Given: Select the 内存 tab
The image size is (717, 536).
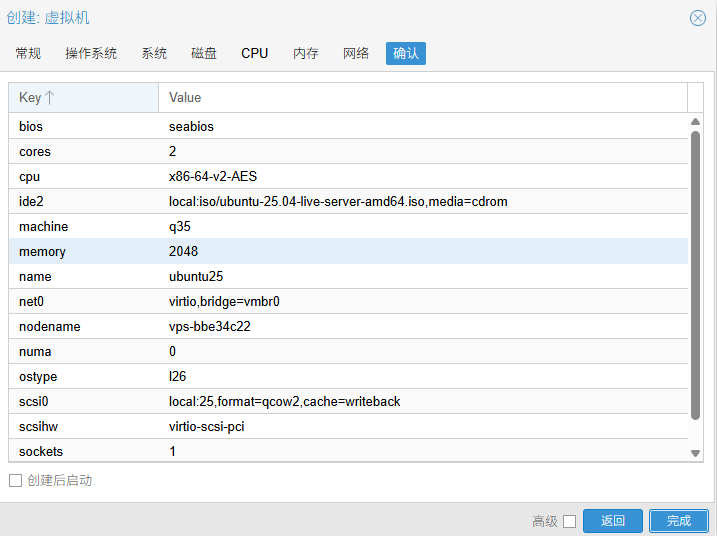Looking at the screenshot, I should pos(306,53).
